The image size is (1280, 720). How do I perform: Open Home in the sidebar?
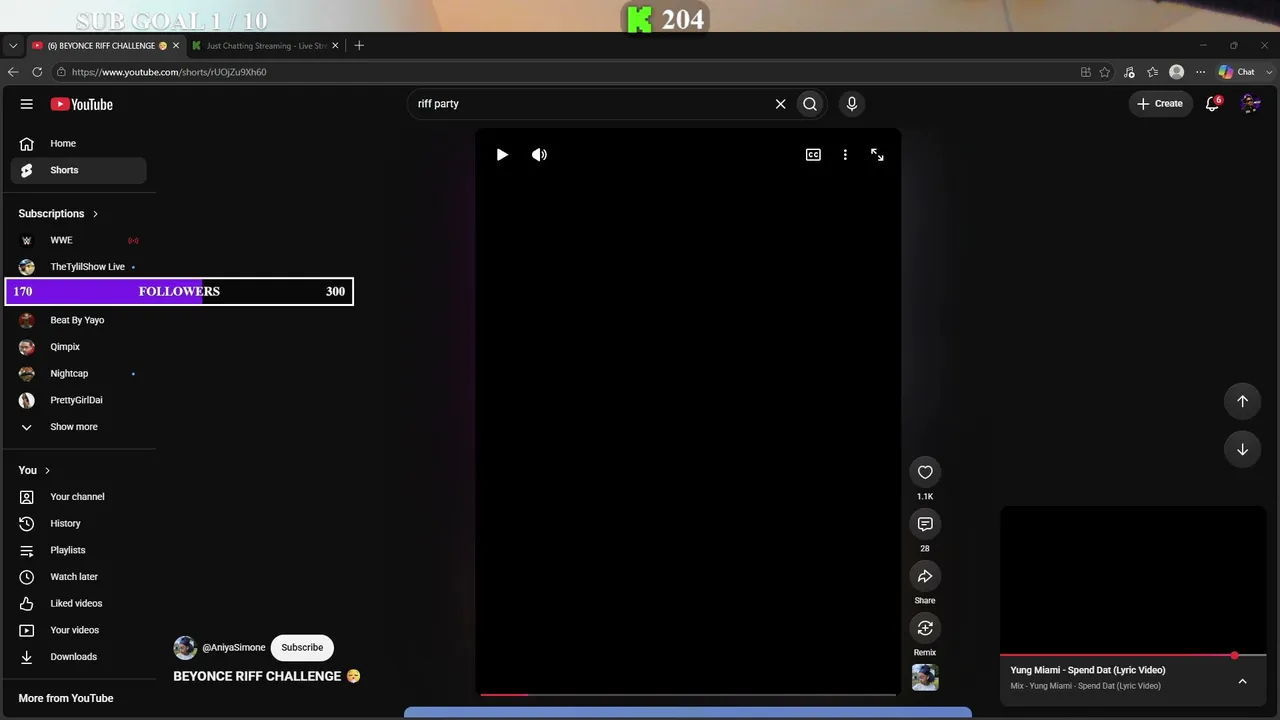tap(79, 144)
